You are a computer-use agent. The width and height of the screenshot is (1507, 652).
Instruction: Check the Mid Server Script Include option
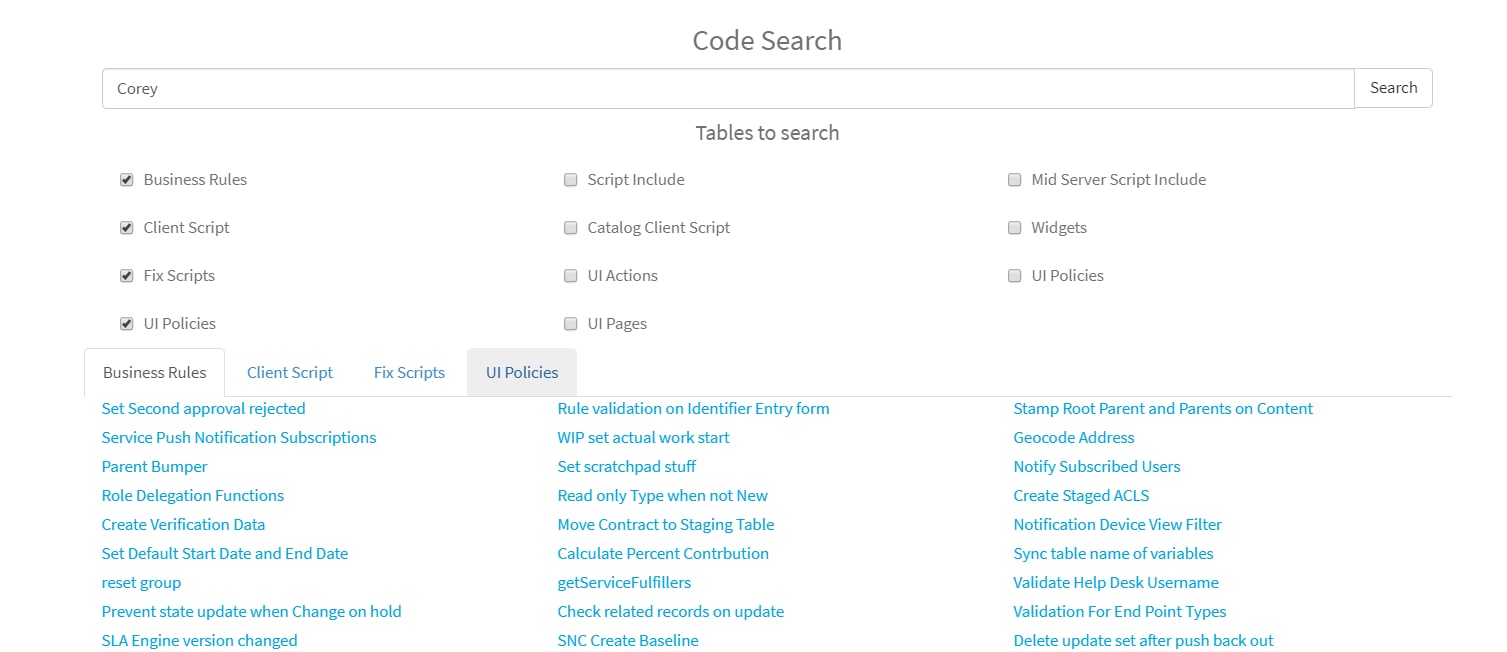[1014, 179]
